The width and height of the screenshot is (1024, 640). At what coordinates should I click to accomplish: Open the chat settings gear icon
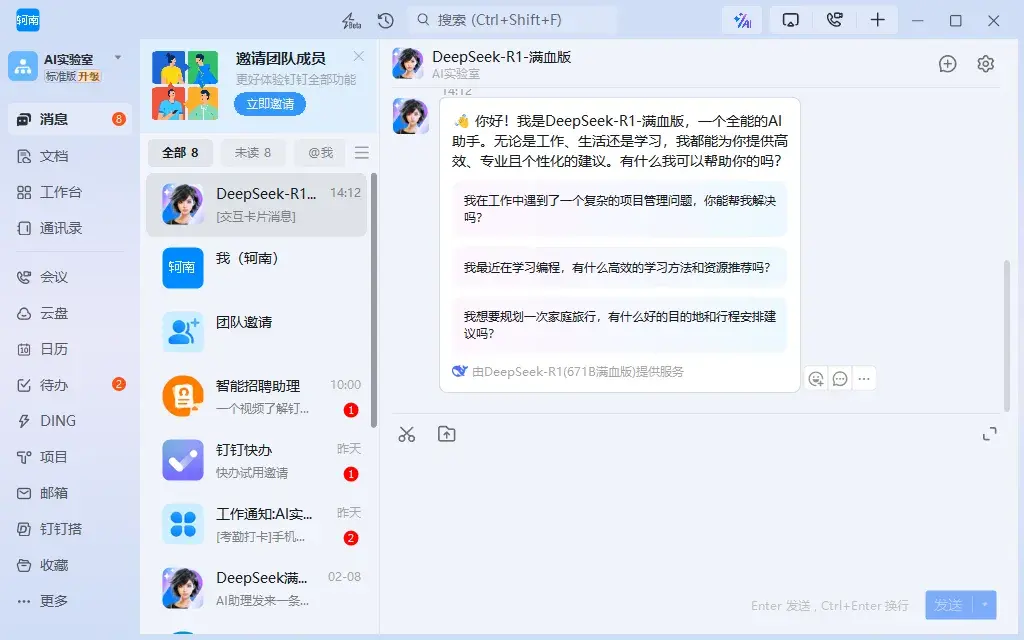coord(985,63)
